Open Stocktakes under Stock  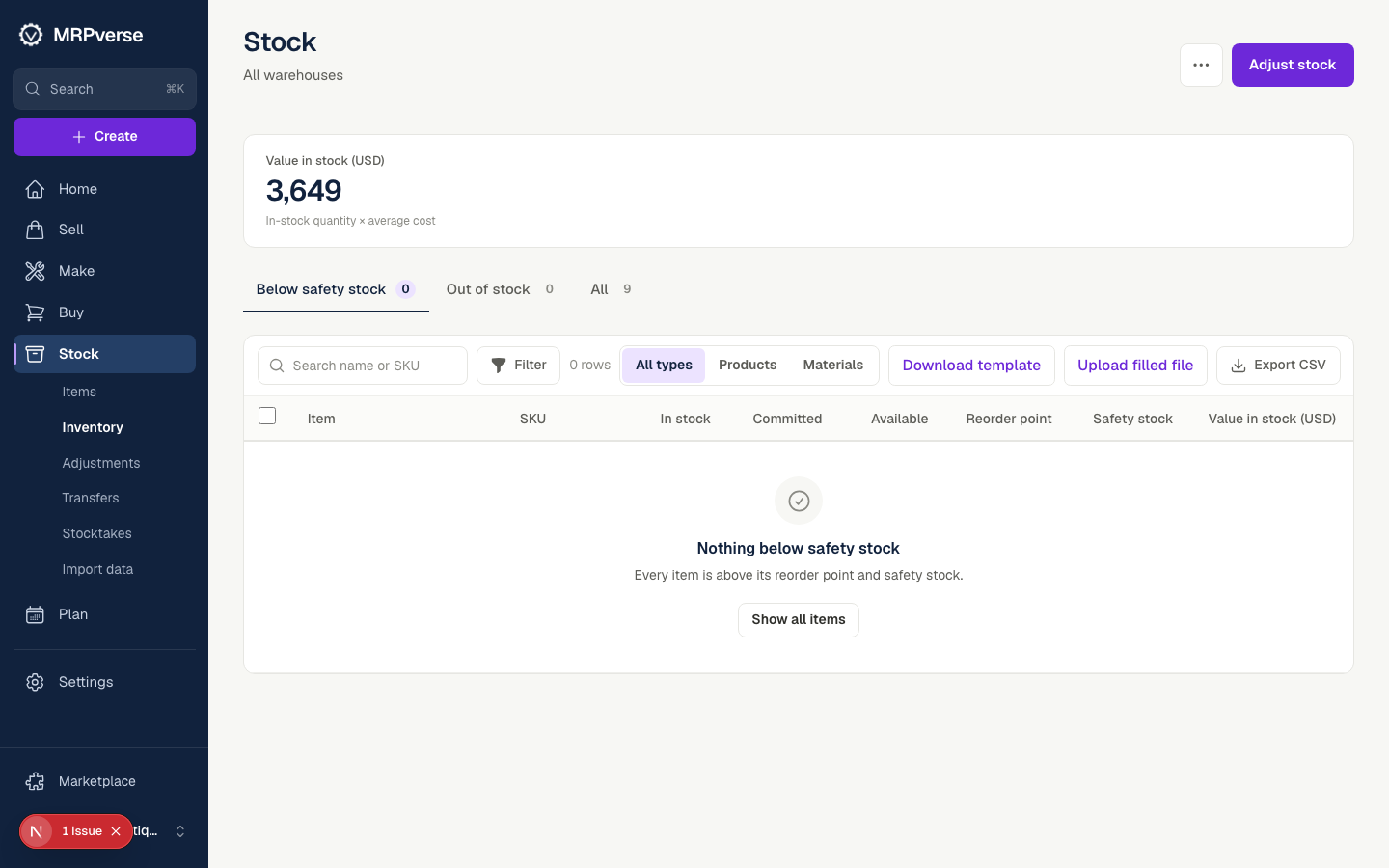click(96, 533)
